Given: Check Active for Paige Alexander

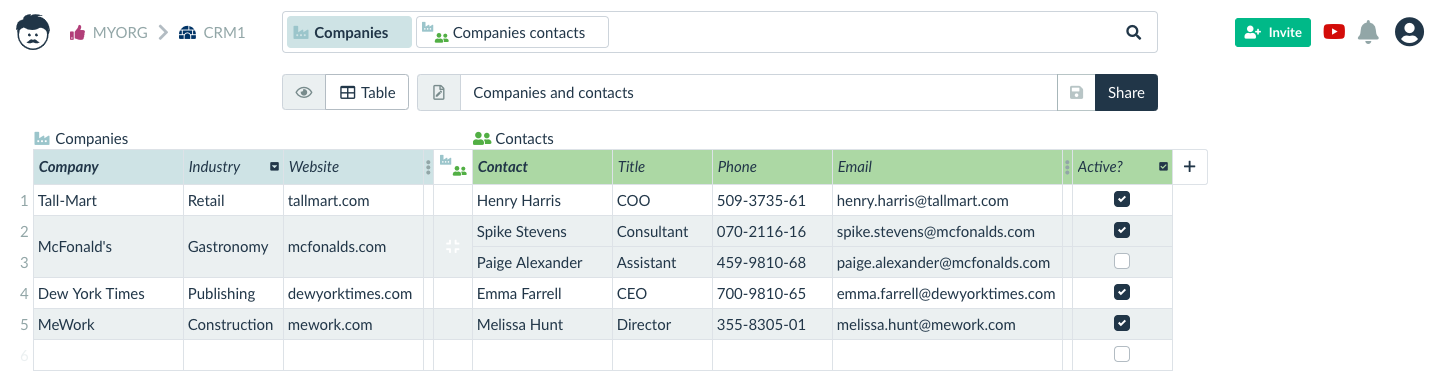Looking at the screenshot, I should [x=1122, y=261].
